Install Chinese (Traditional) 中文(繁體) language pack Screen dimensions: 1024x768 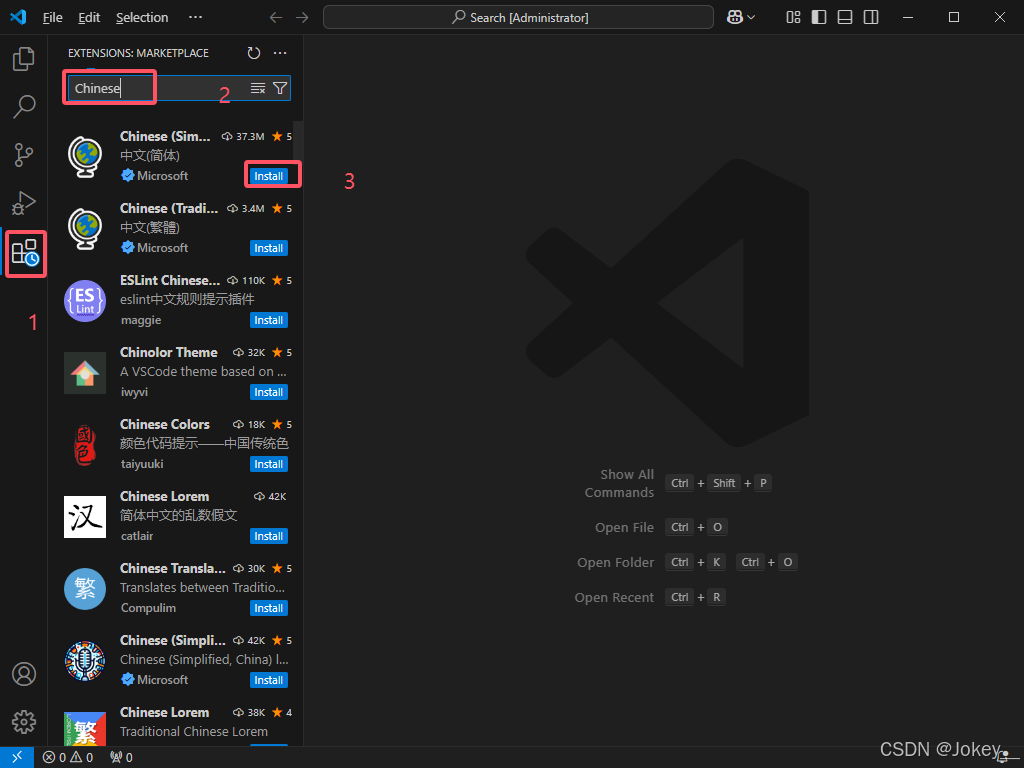pos(268,248)
